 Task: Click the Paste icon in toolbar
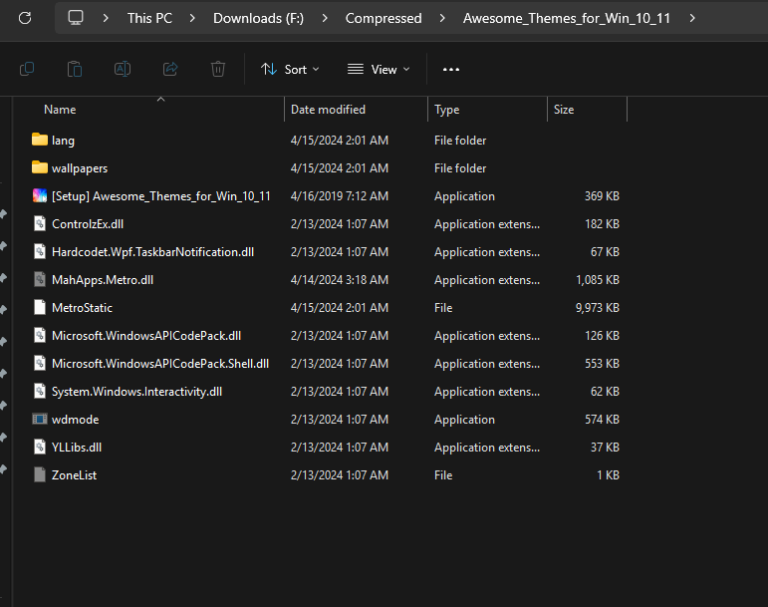[x=74, y=69]
